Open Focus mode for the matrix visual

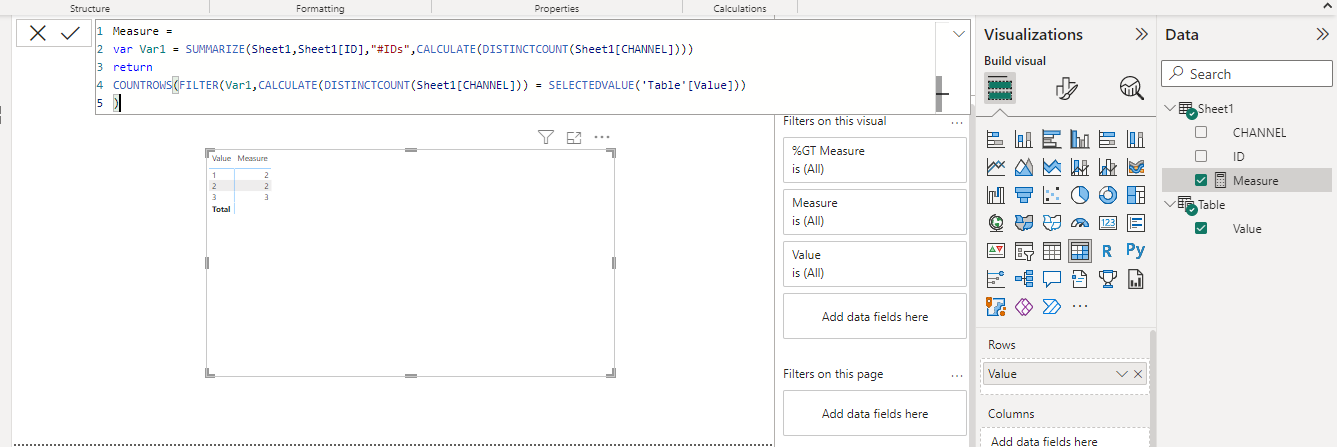click(x=574, y=138)
